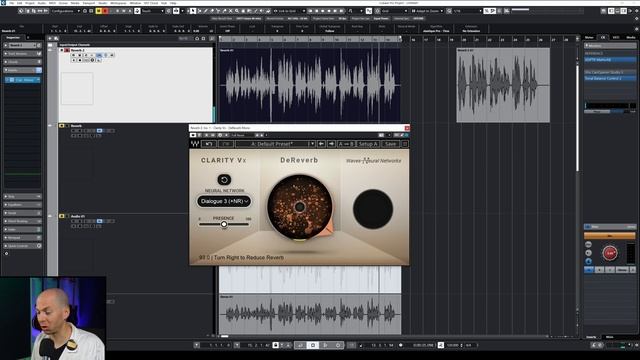Click the A→B copy button
This screenshot has width=640, height=360.
(x=346, y=144)
